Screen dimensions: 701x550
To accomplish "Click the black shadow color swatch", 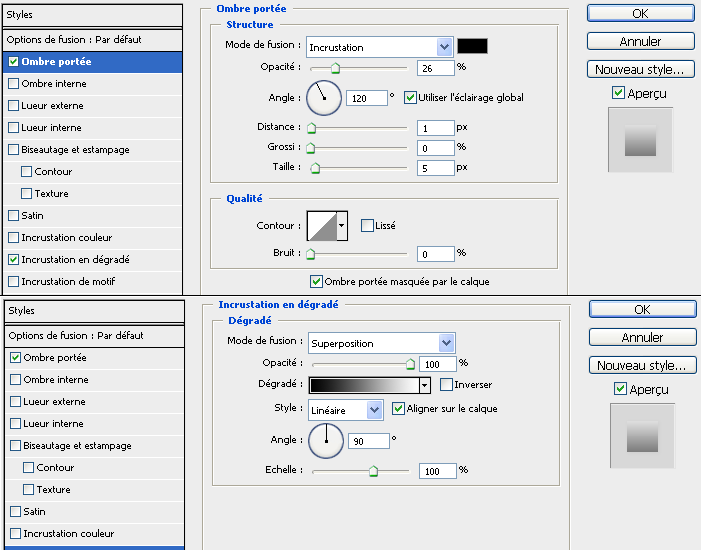I will pyautogui.click(x=472, y=47).
